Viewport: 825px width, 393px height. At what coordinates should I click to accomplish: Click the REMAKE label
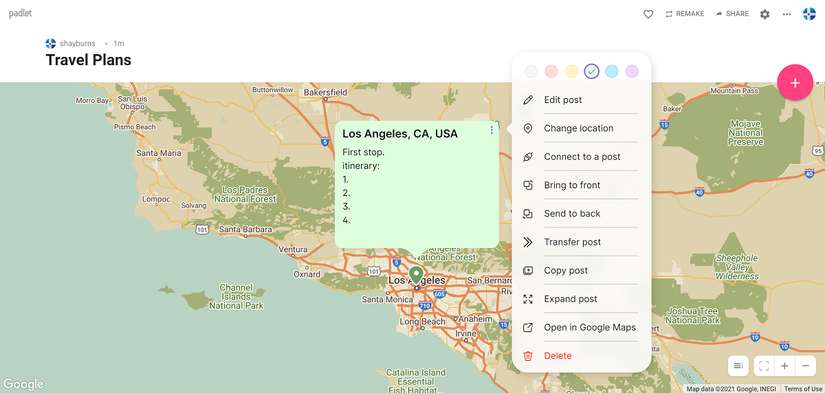[690, 14]
